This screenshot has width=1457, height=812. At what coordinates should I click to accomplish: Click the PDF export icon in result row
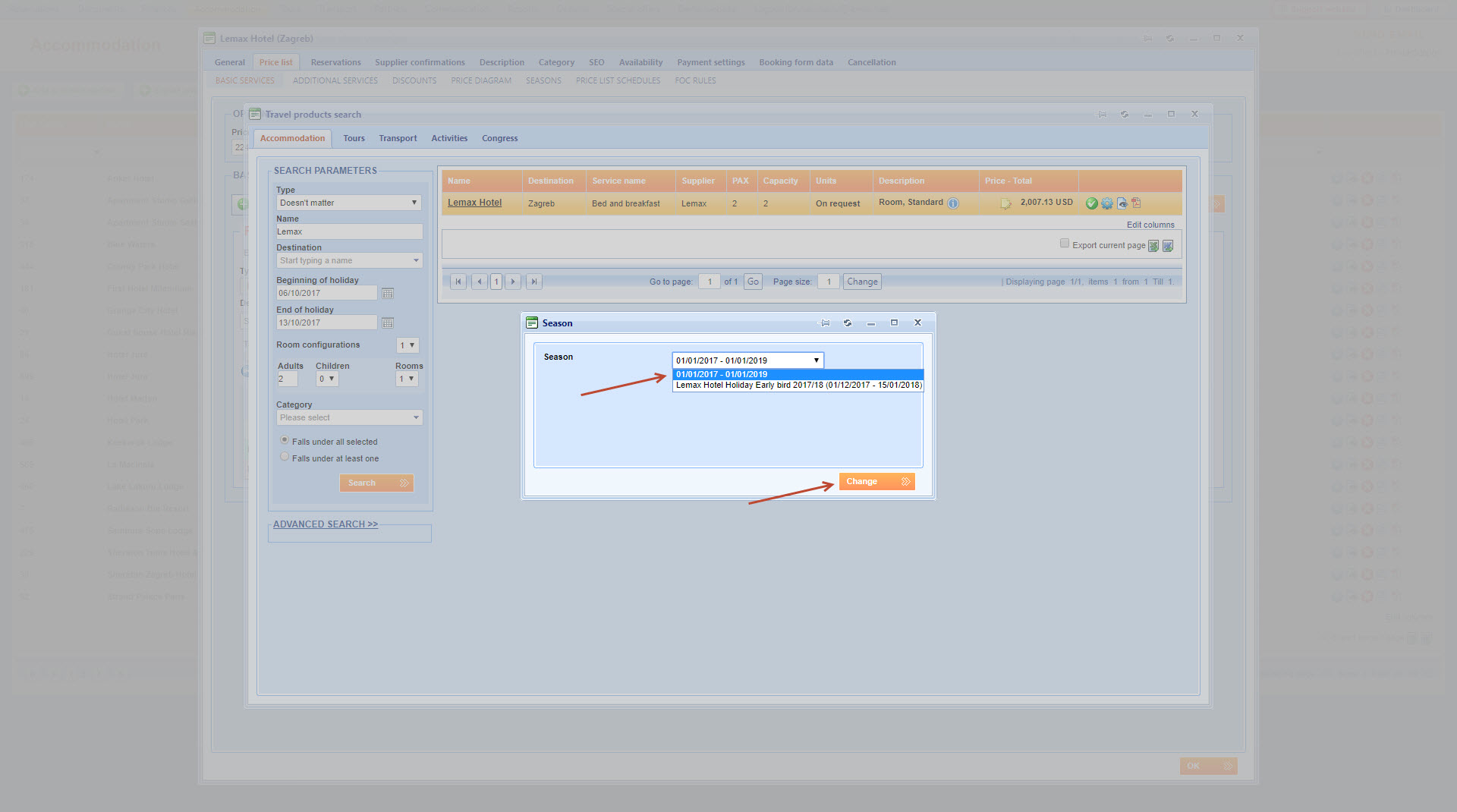pyautogui.click(x=1136, y=203)
